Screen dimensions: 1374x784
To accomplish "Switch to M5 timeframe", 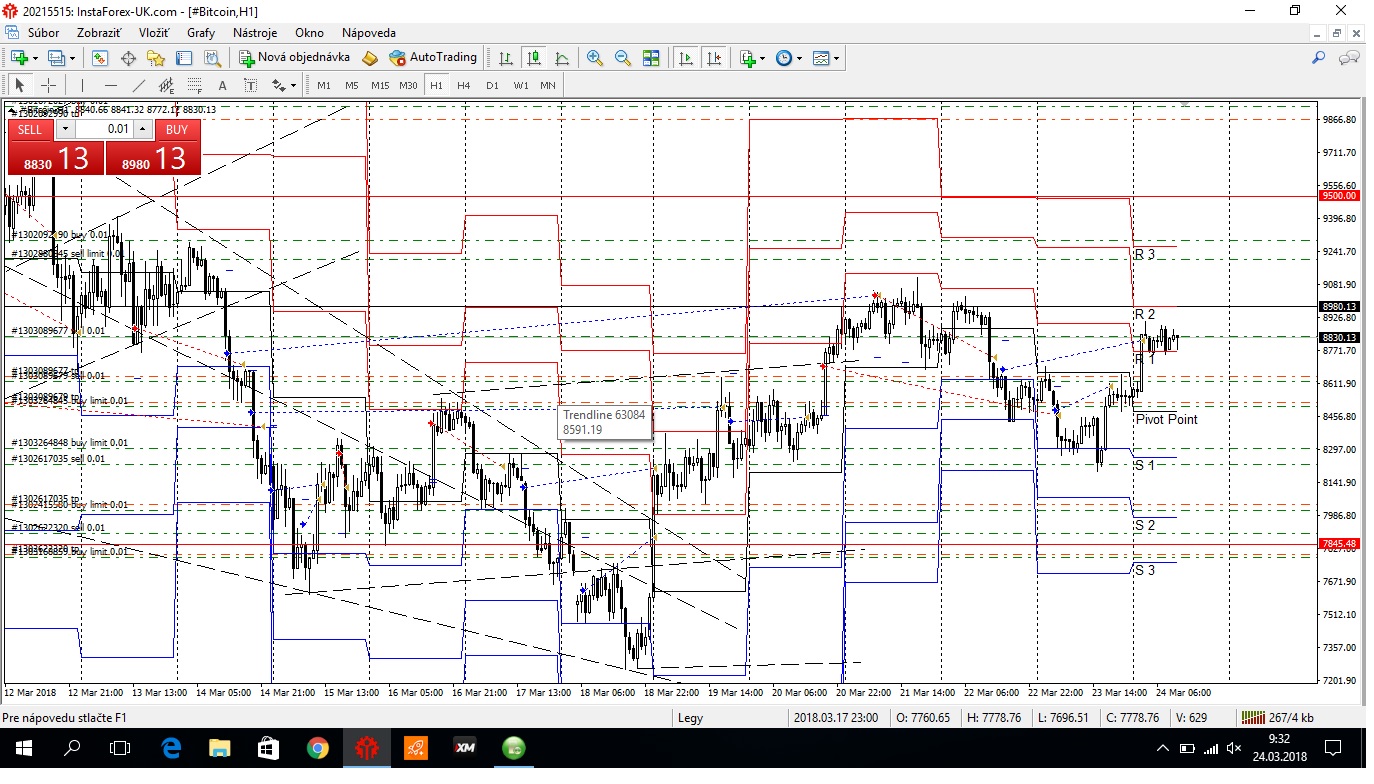I will [x=352, y=85].
